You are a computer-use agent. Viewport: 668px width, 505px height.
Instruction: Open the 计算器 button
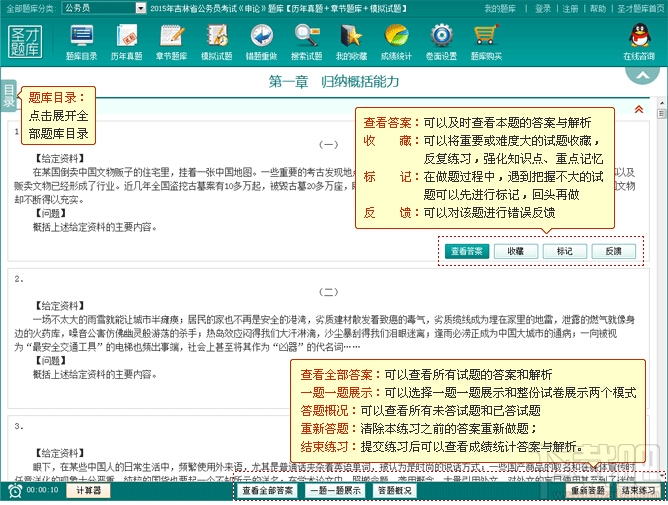(88, 491)
